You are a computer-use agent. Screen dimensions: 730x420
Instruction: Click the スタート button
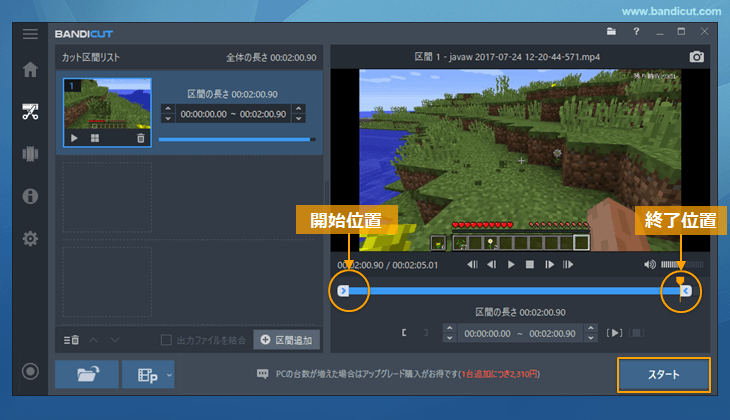point(664,374)
